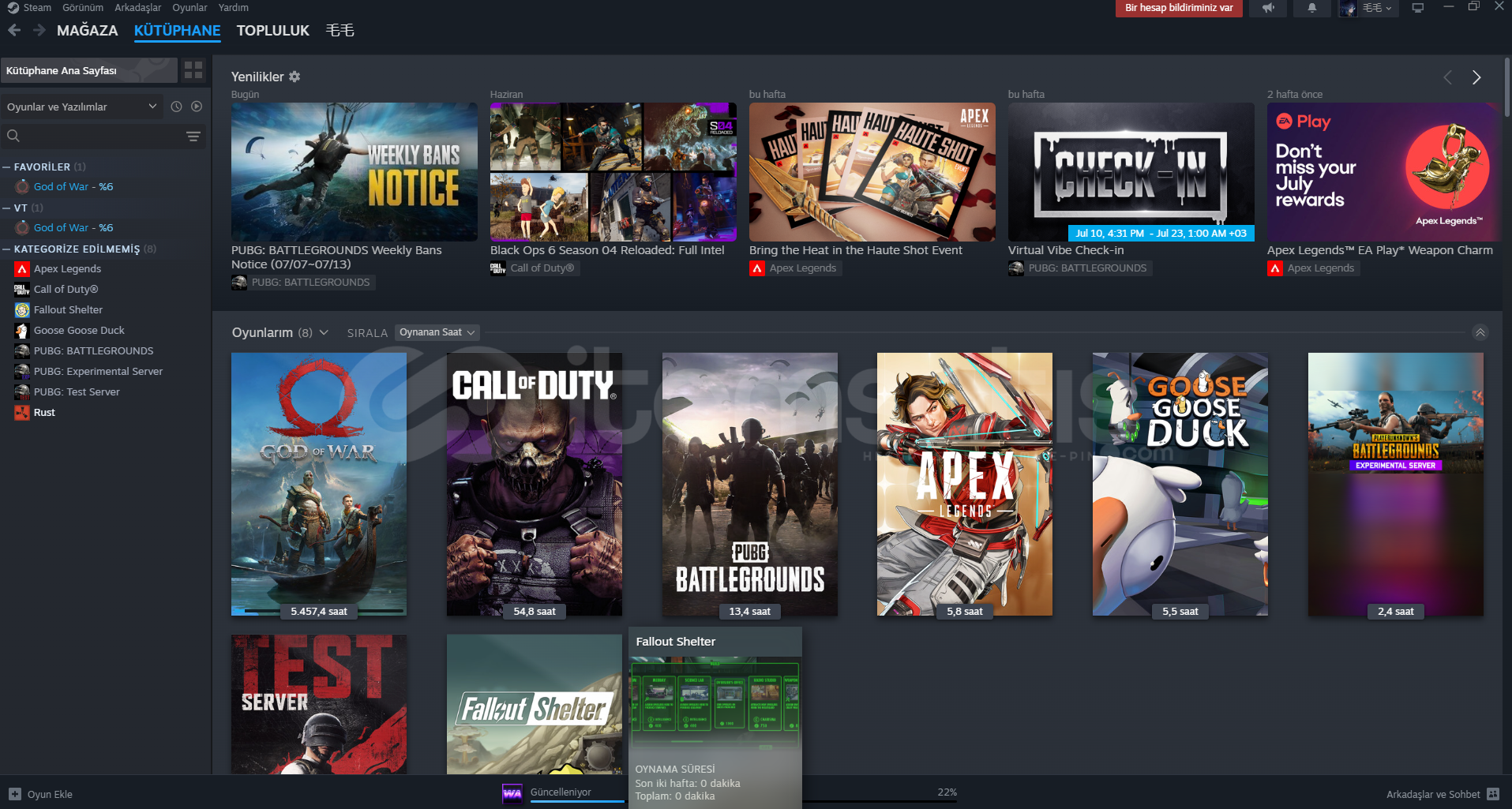Click the Rust sidebar icon
1512x809 pixels.
coord(22,413)
